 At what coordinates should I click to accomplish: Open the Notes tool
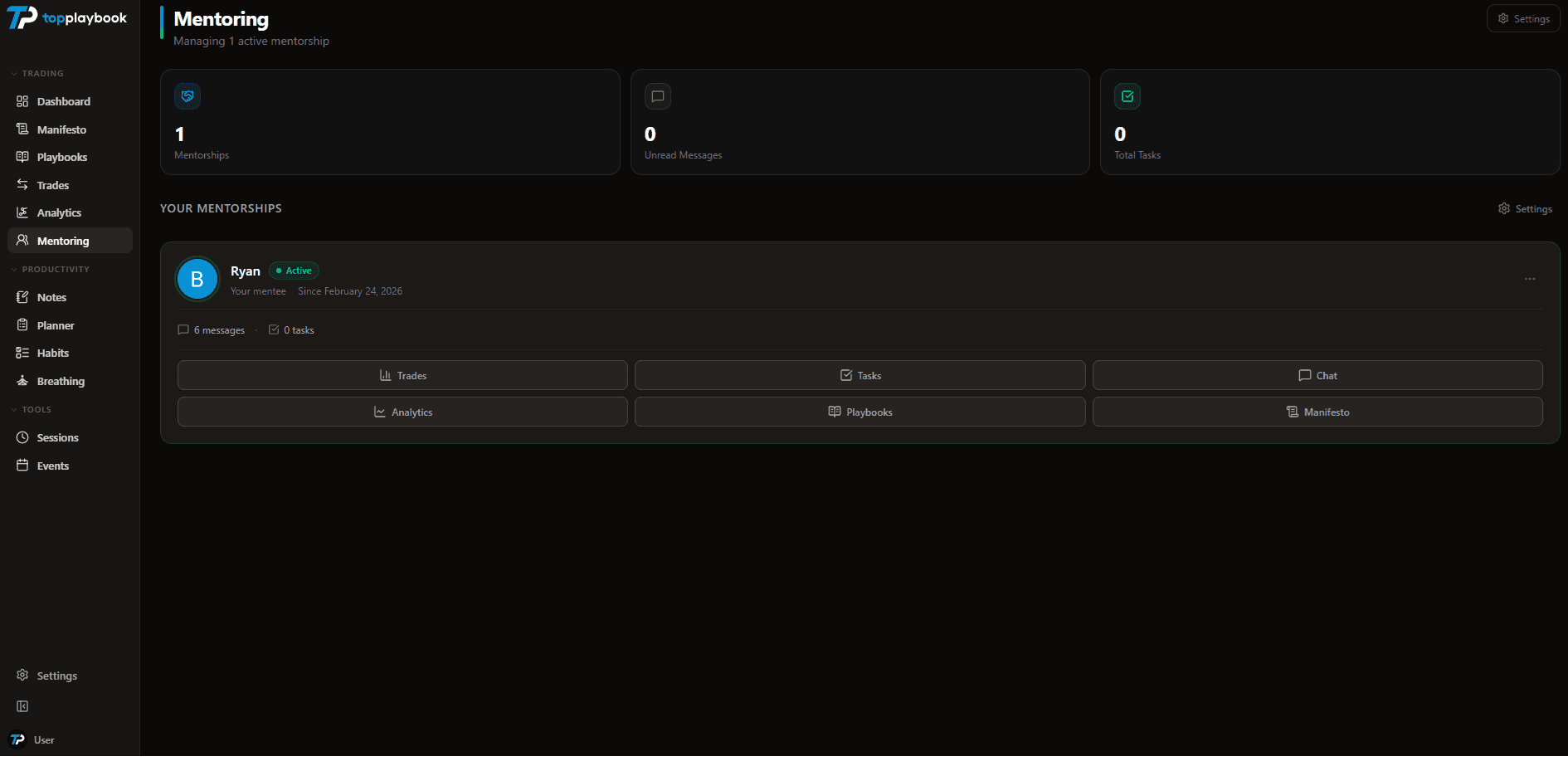click(51, 297)
